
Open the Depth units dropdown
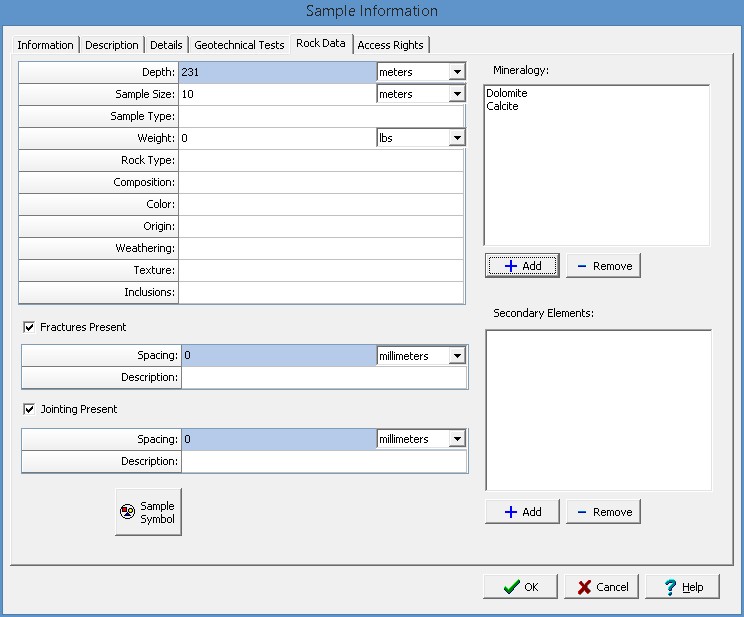point(457,72)
